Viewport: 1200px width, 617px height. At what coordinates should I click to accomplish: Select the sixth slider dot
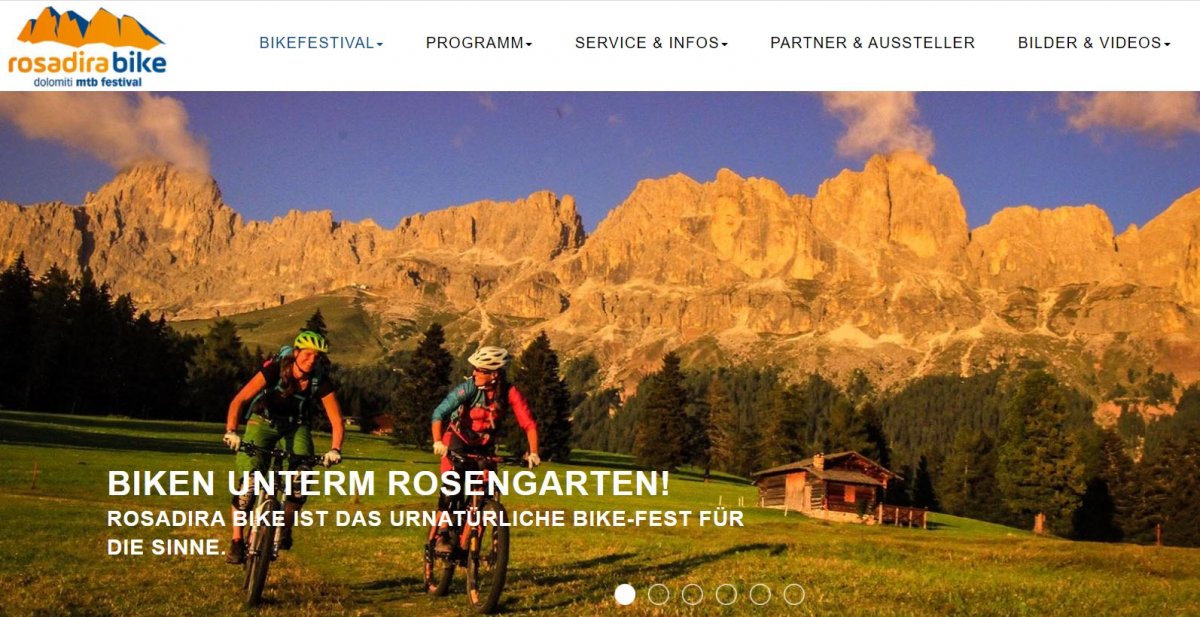coord(794,594)
